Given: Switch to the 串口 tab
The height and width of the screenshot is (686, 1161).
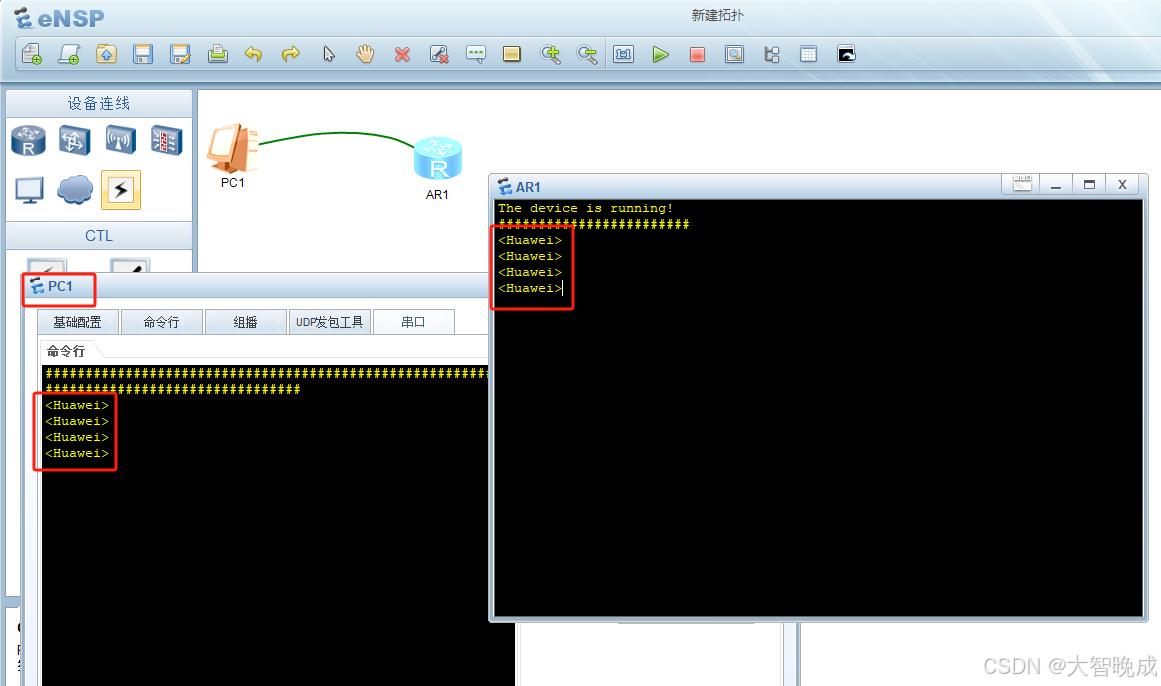Looking at the screenshot, I should coord(413,322).
